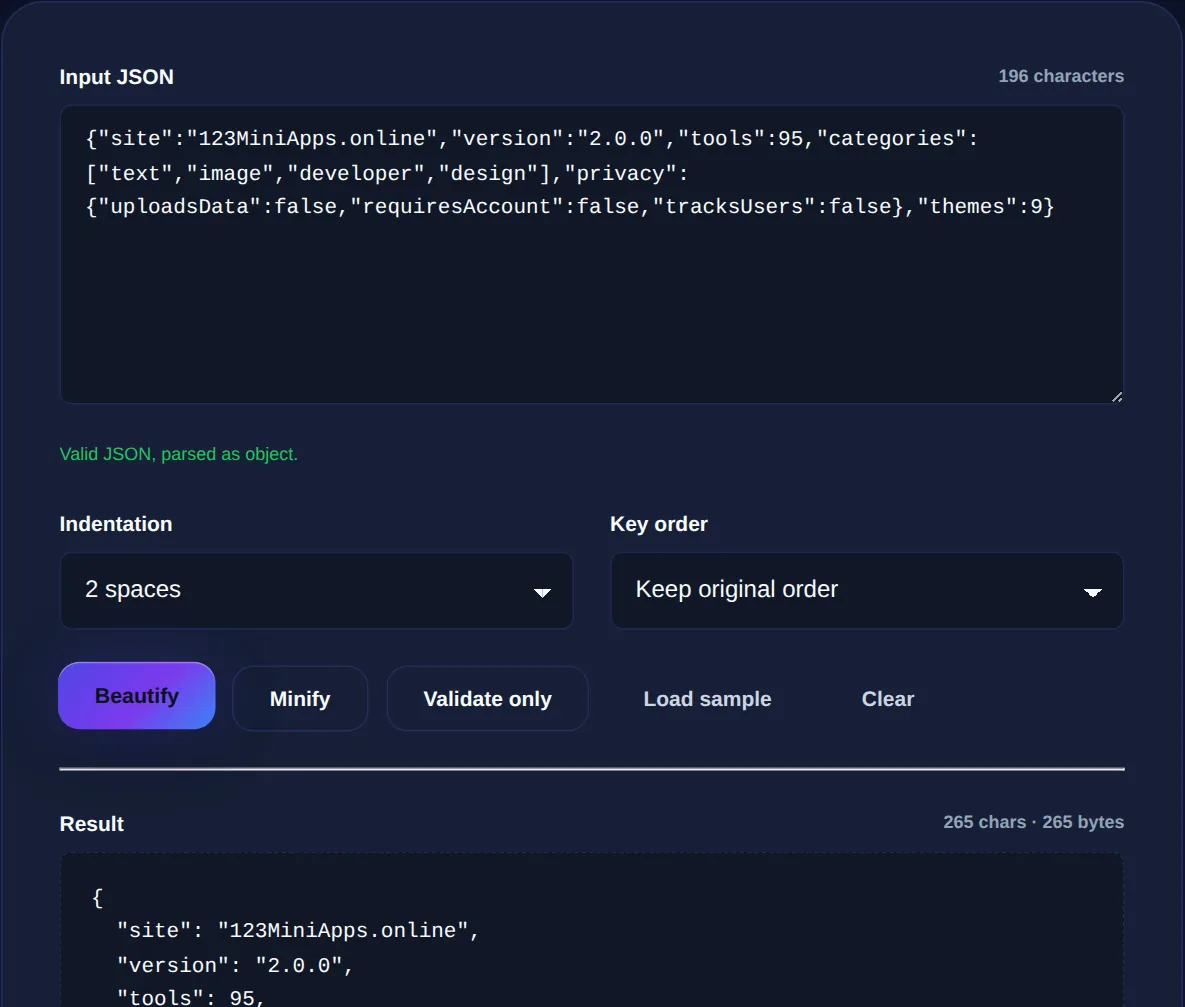Viewport: 1185px width, 1007px height.
Task: Run Validate only
Action: tap(487, 699)
